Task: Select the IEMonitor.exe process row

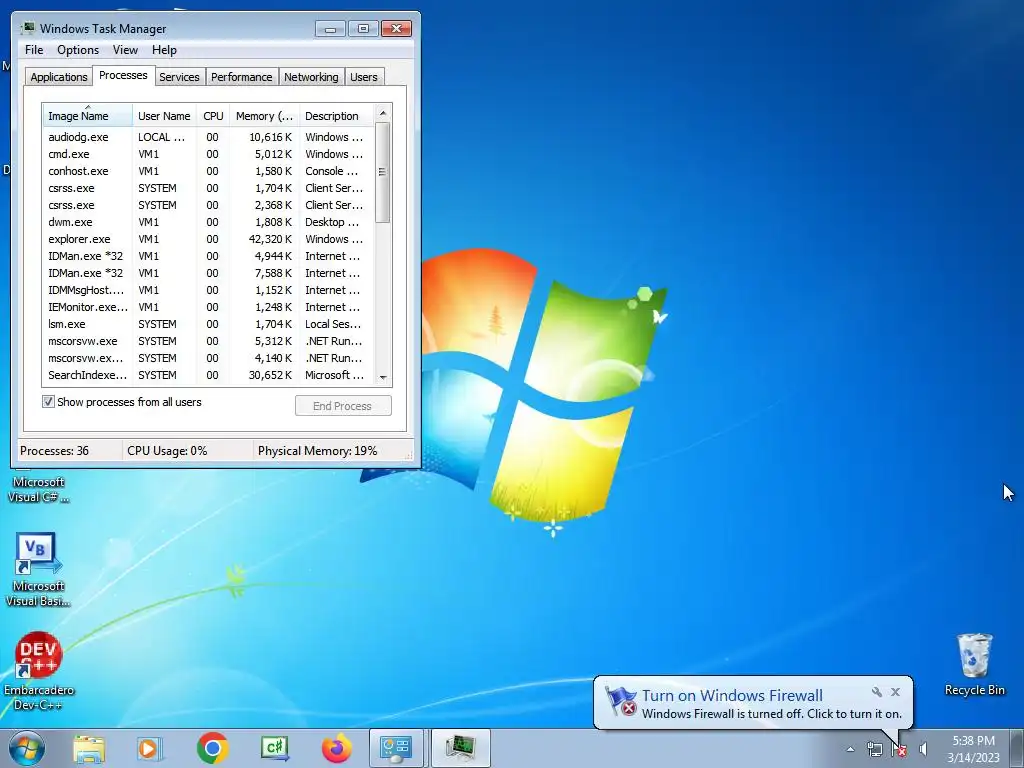Action: [208, 307]
